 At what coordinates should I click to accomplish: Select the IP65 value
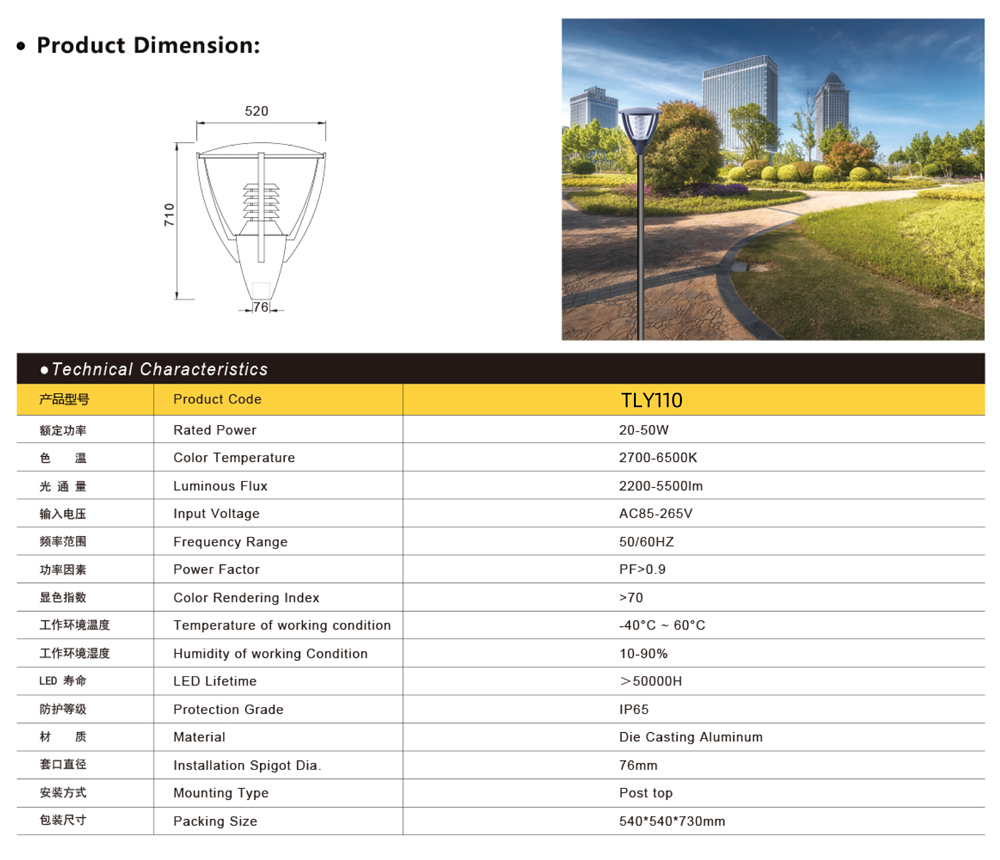(634, 709)
